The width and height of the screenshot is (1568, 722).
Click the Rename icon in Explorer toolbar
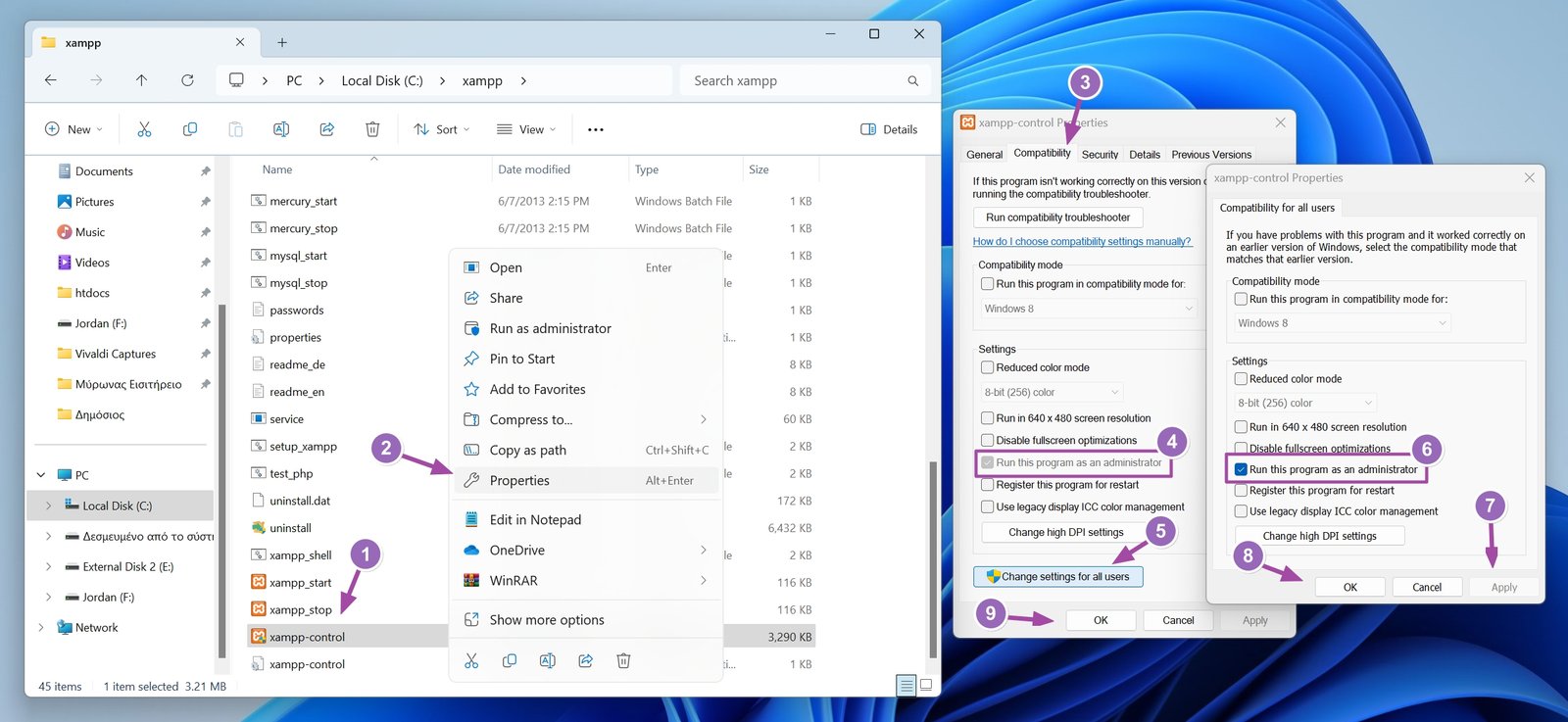(281, 129)
